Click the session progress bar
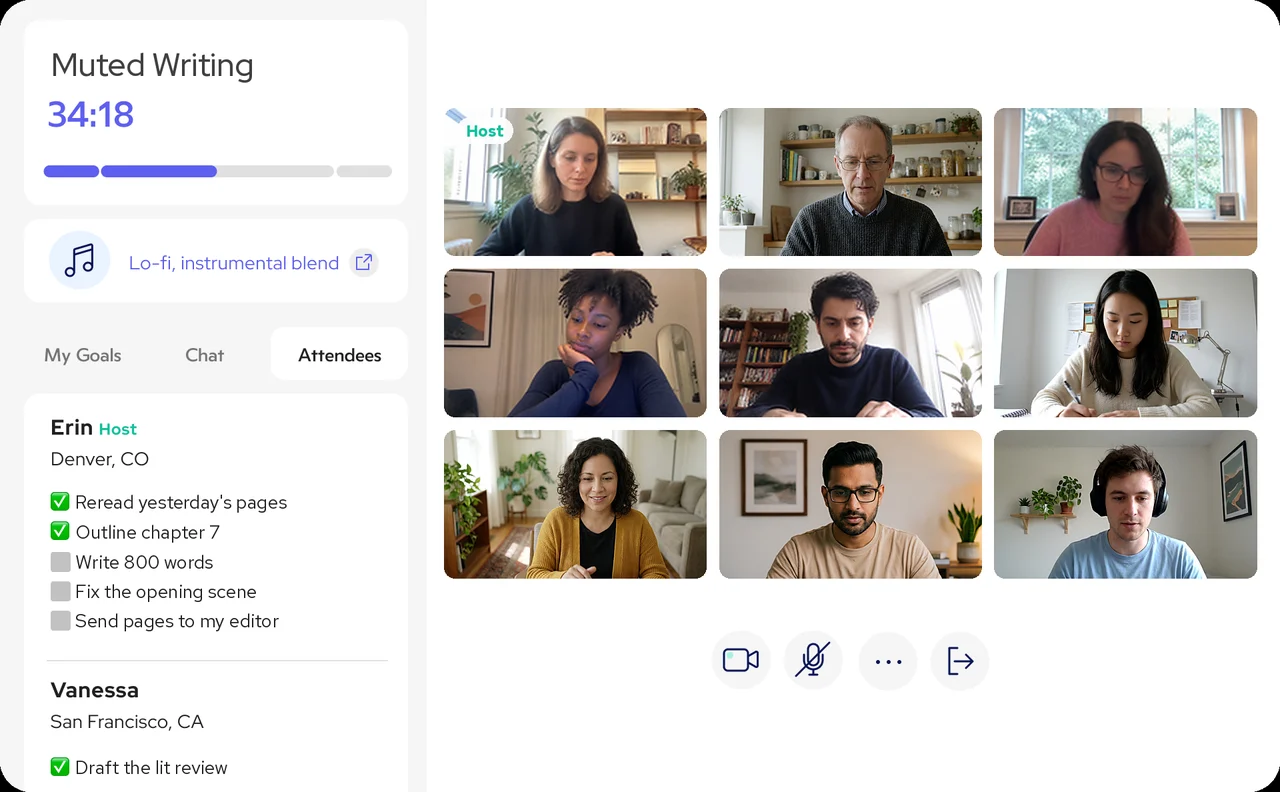Viewport: 1280px width, 792px height. click(218, 171)
